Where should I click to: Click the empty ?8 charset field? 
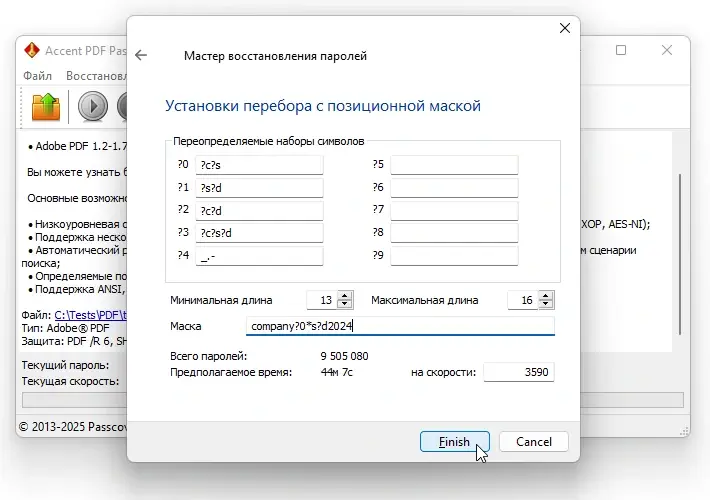454,233
